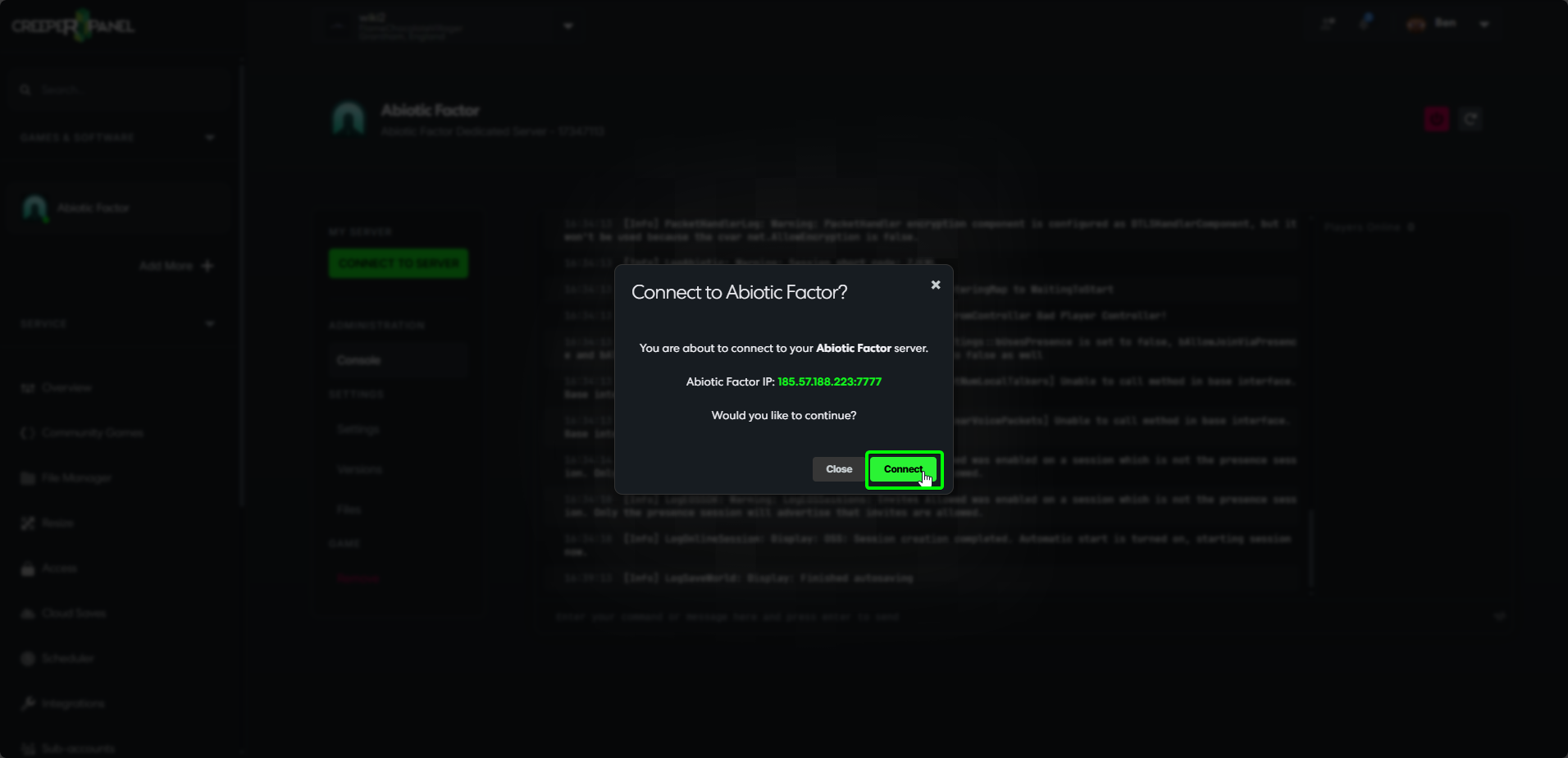Open Cloud Saves in the sidebar
The image size is (1568, 758).
click(64, 613)
